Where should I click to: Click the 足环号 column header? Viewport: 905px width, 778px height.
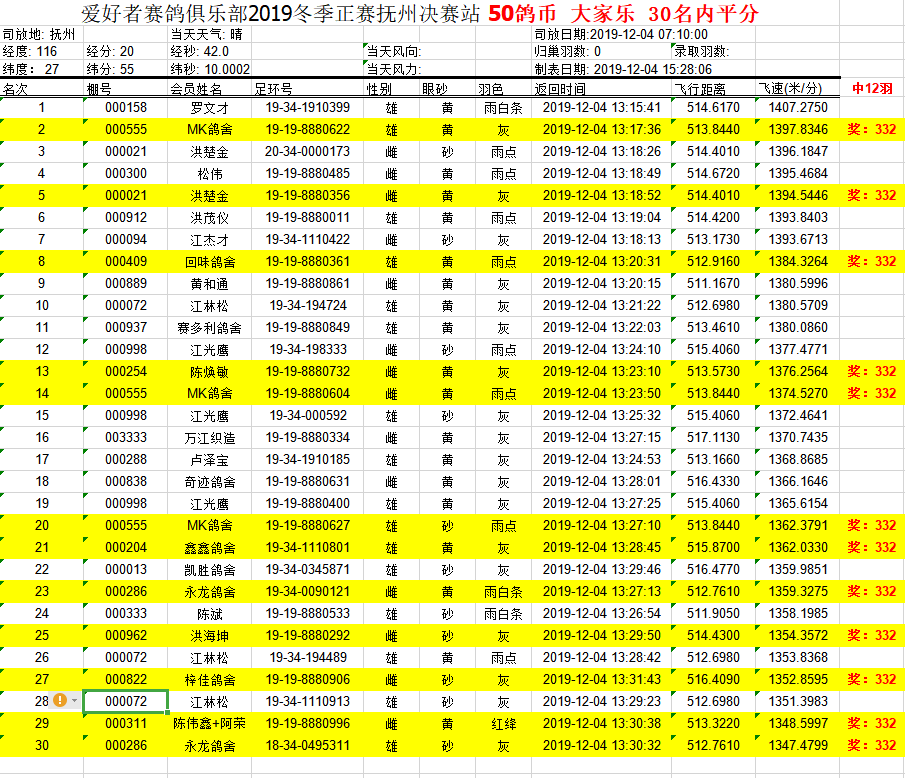coord(274,89)
